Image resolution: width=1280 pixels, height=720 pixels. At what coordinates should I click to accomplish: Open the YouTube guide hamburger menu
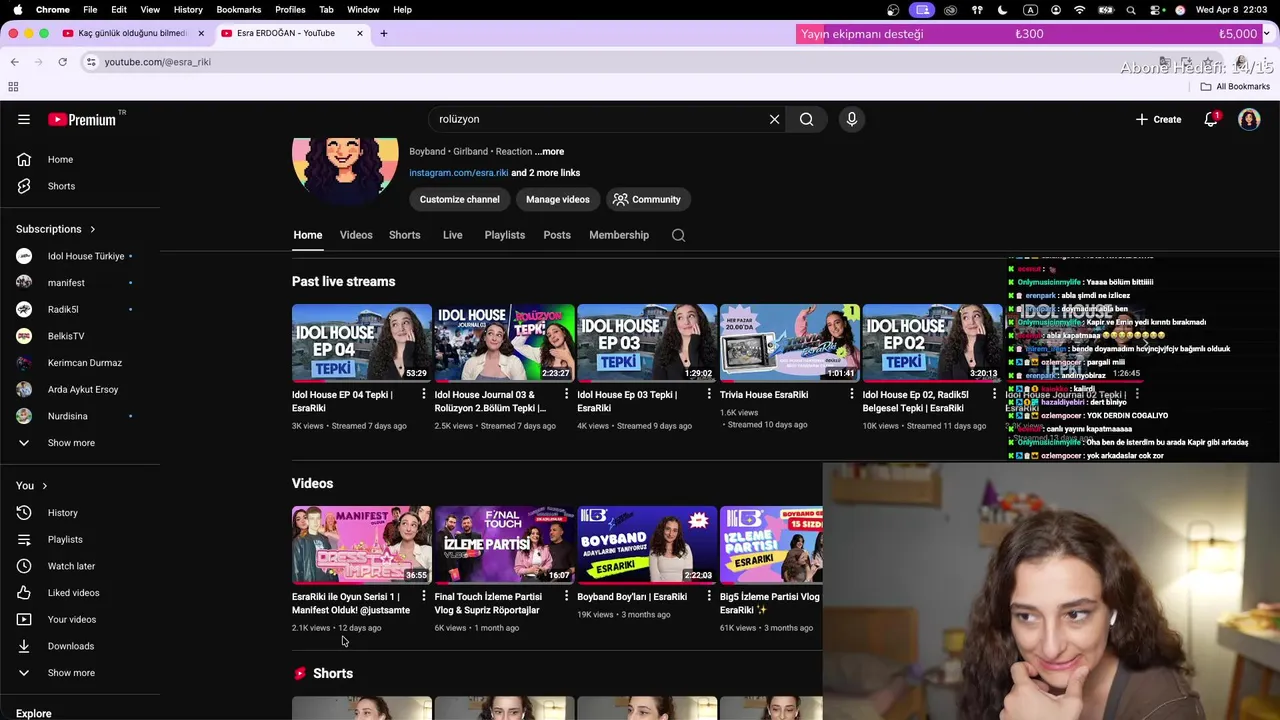click(x=24, y=119)
